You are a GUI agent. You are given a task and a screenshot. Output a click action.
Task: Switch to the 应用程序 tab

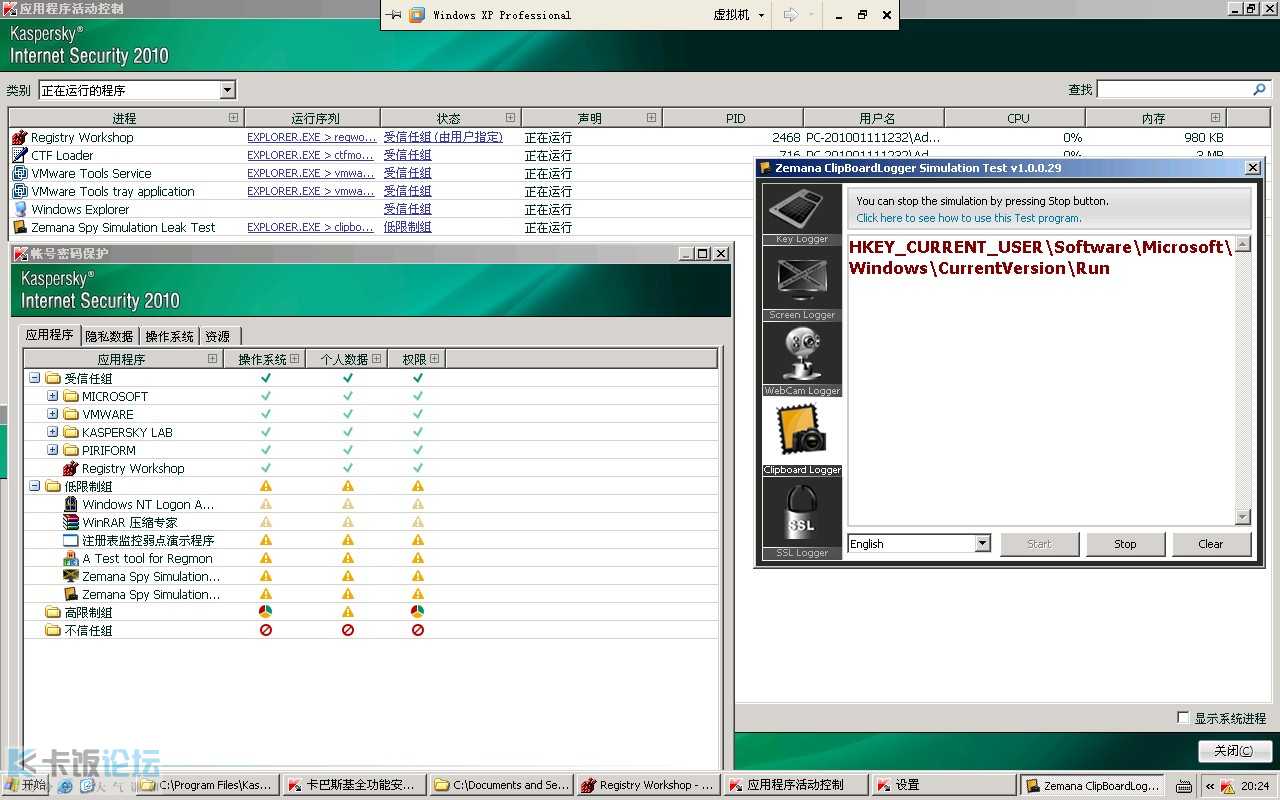tap(50, 335)
